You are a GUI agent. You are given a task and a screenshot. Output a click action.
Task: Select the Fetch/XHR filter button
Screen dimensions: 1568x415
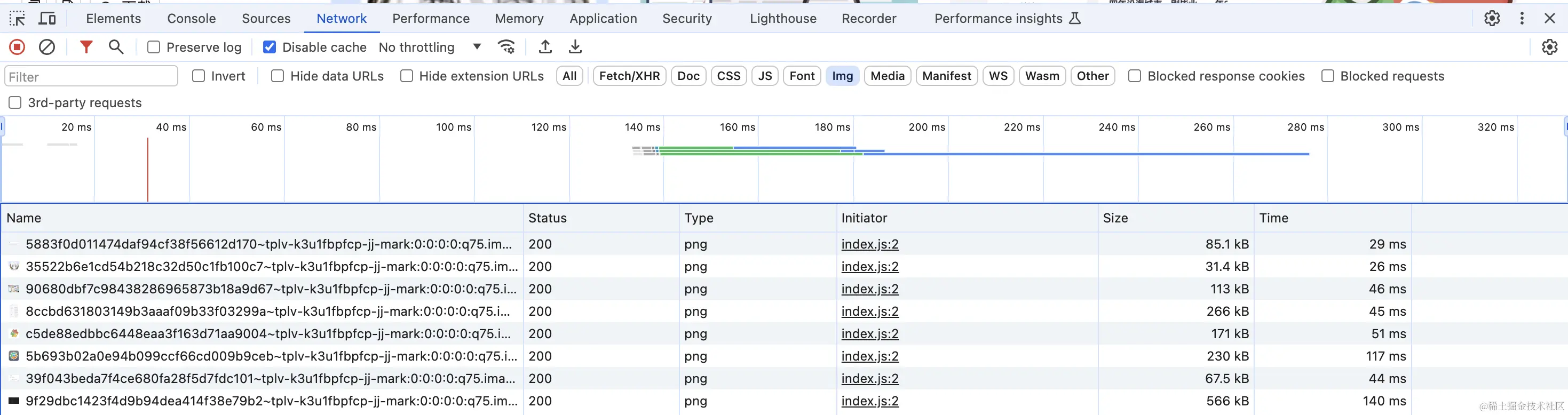pos(629,76)
